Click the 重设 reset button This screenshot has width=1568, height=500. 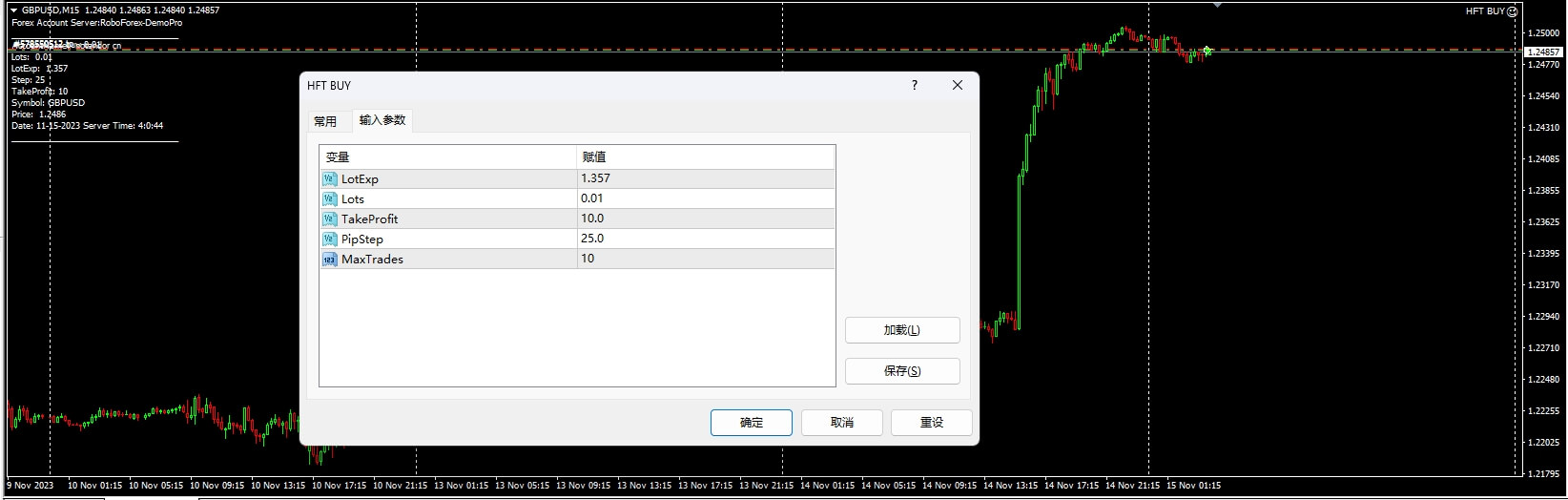pos(932,423)
